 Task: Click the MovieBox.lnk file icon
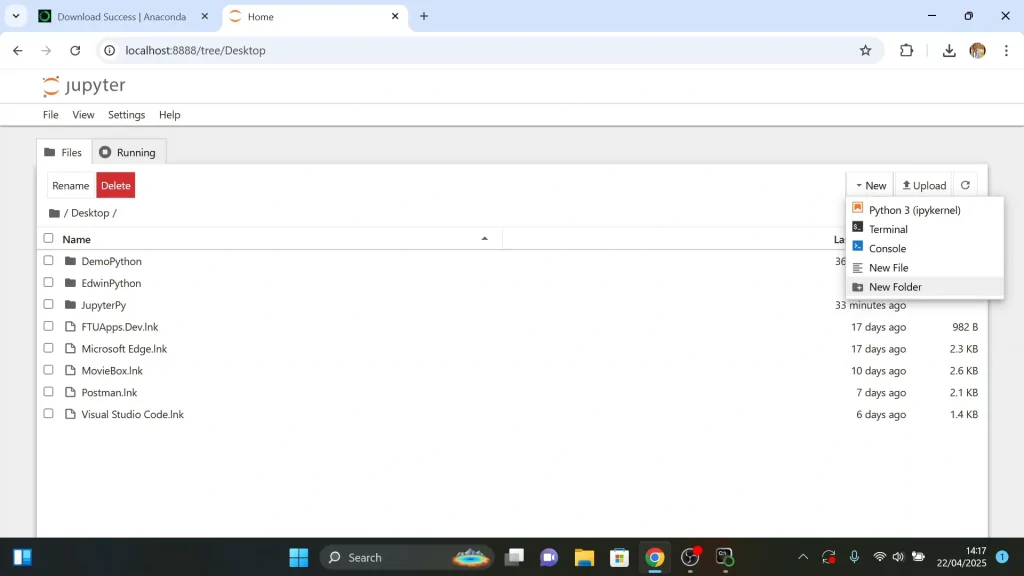(x=71, y=370)
